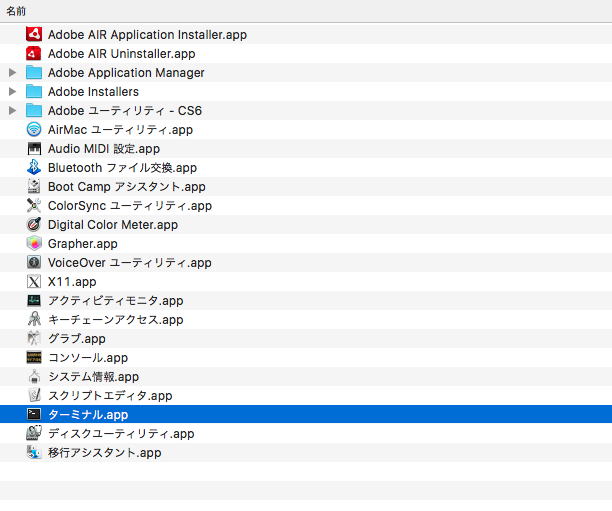The image size is (612, 511).
Task: Select the Adobe Installers folder name
Action: 93,92
